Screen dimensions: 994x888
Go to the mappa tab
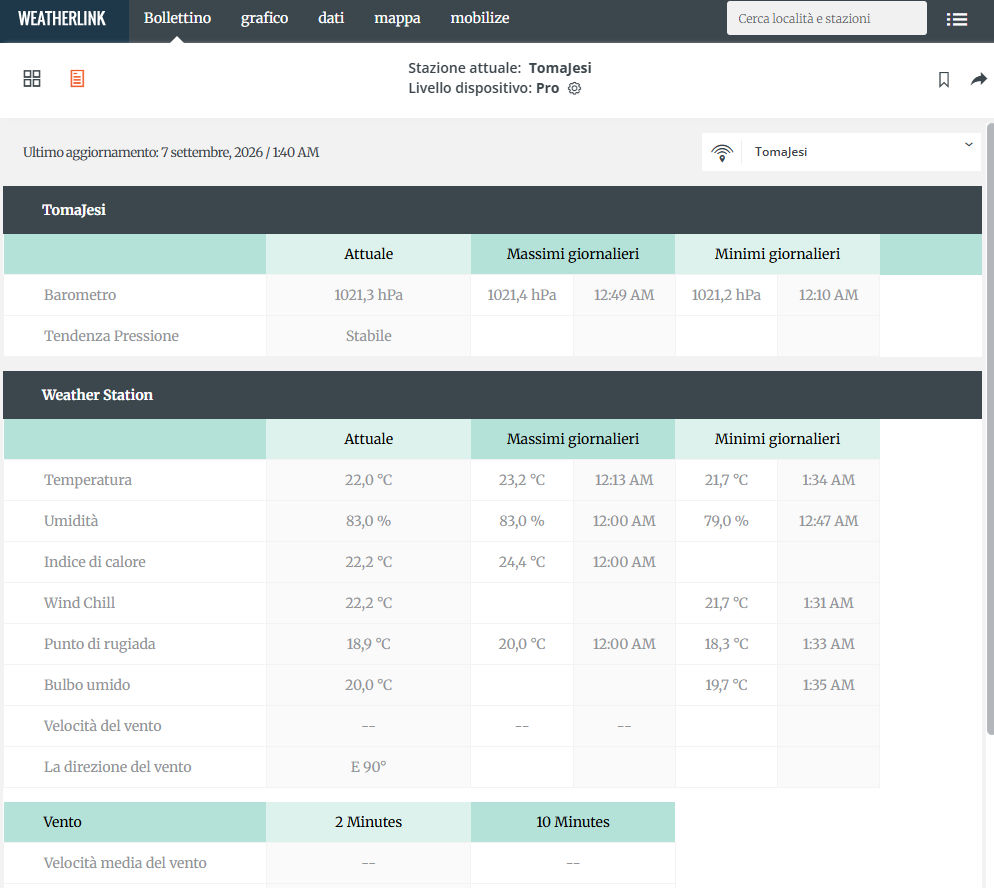click(397, 18)
